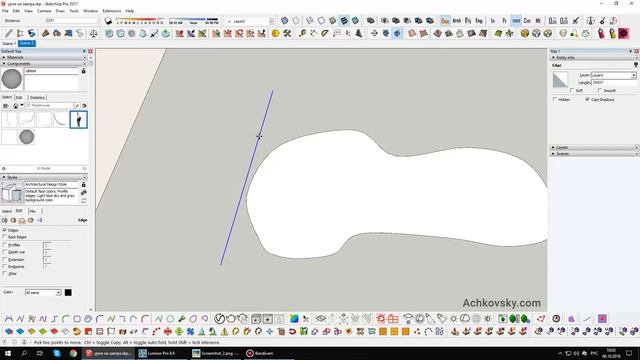Enable the Profiles checkbox
The image size is (640, 360).
pos(5,245)
